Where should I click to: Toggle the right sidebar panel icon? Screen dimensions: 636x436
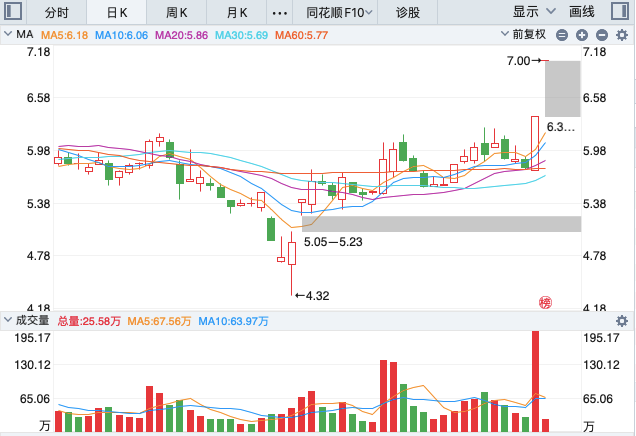pyautogui.click(x=620, y=11)
